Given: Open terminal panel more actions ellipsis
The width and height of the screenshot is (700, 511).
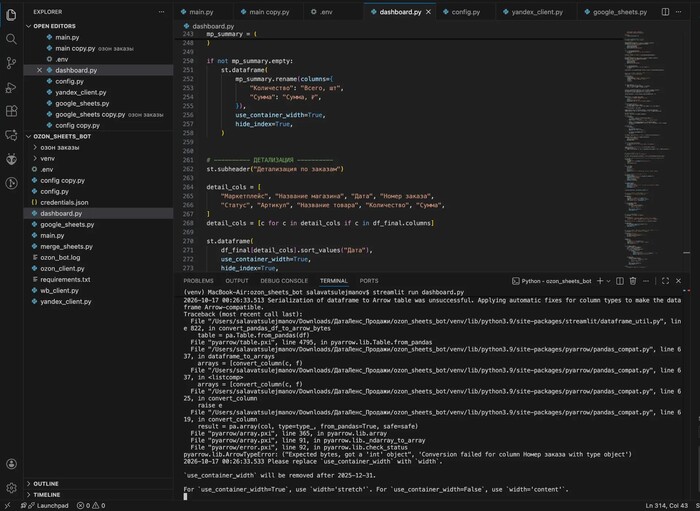Looking at the screenshot, I should pyautogui.click(x=646, y=281).
